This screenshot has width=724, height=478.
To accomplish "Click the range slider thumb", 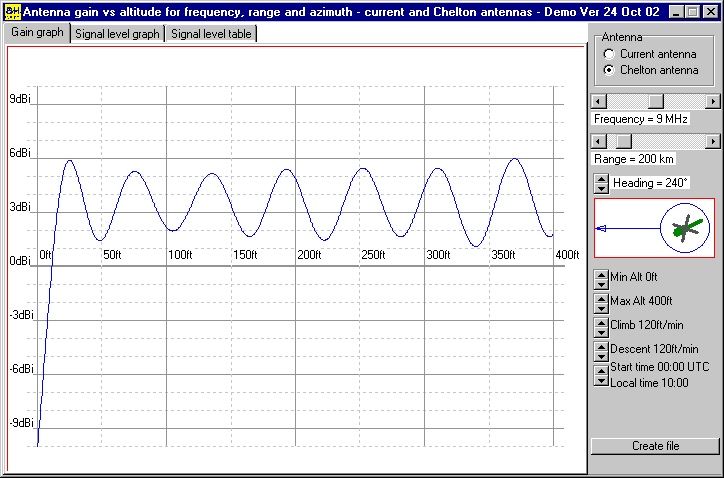I will click(x=624, y=141).
